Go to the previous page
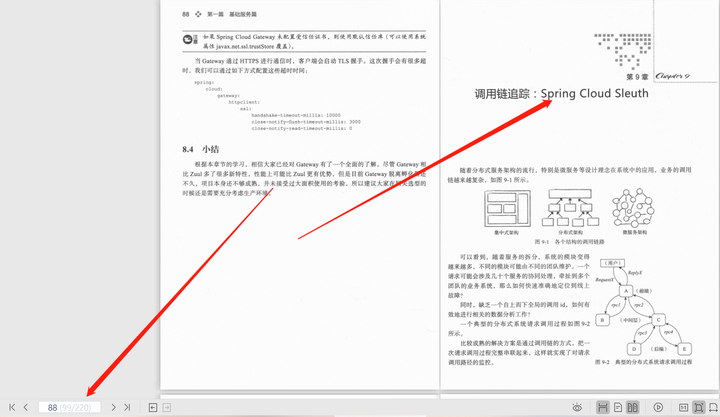 pos(26,407)
